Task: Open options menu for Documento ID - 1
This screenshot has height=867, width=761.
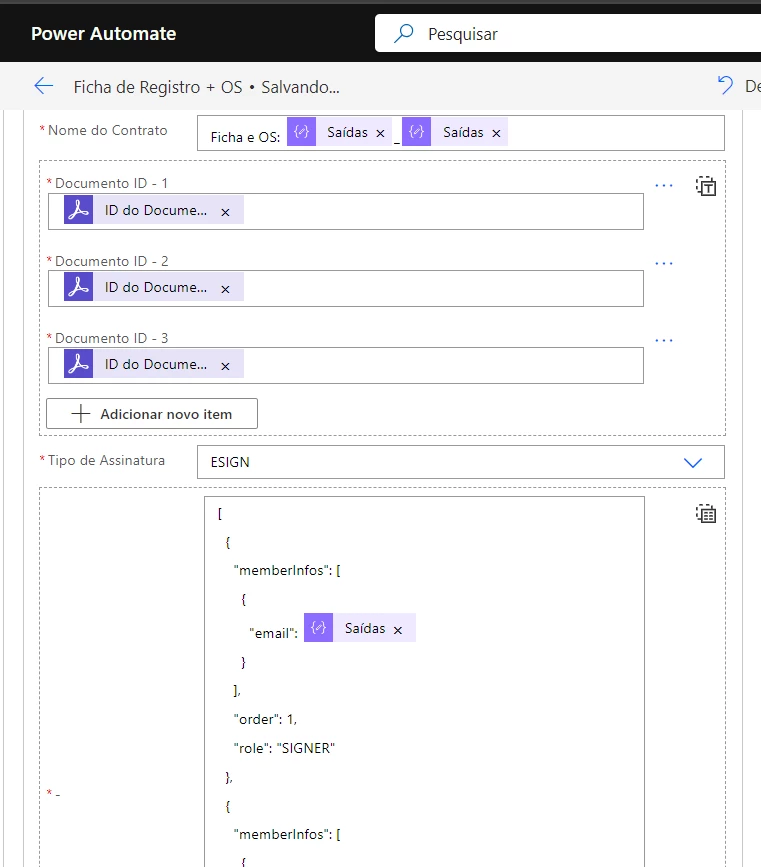Action: (x=664, y=186)
